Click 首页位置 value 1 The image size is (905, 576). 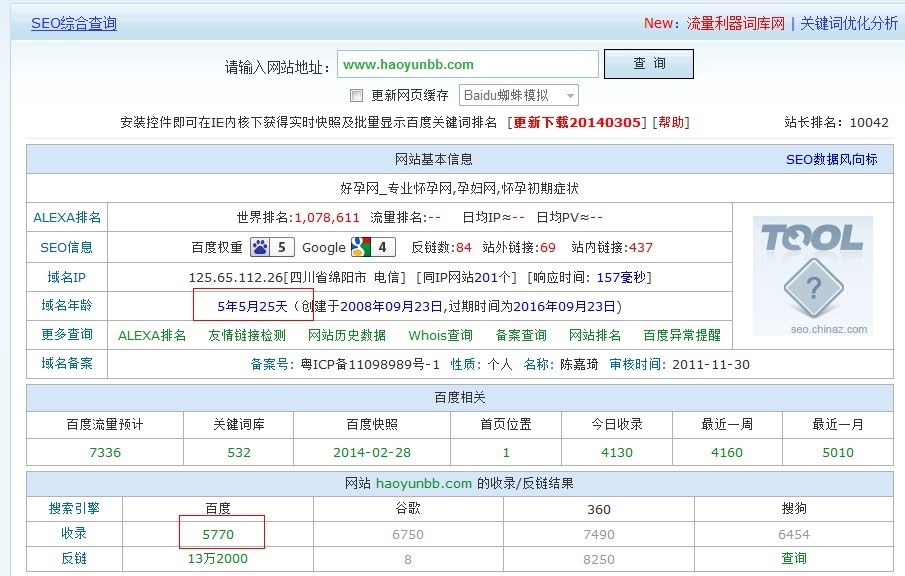coord(506,452)
